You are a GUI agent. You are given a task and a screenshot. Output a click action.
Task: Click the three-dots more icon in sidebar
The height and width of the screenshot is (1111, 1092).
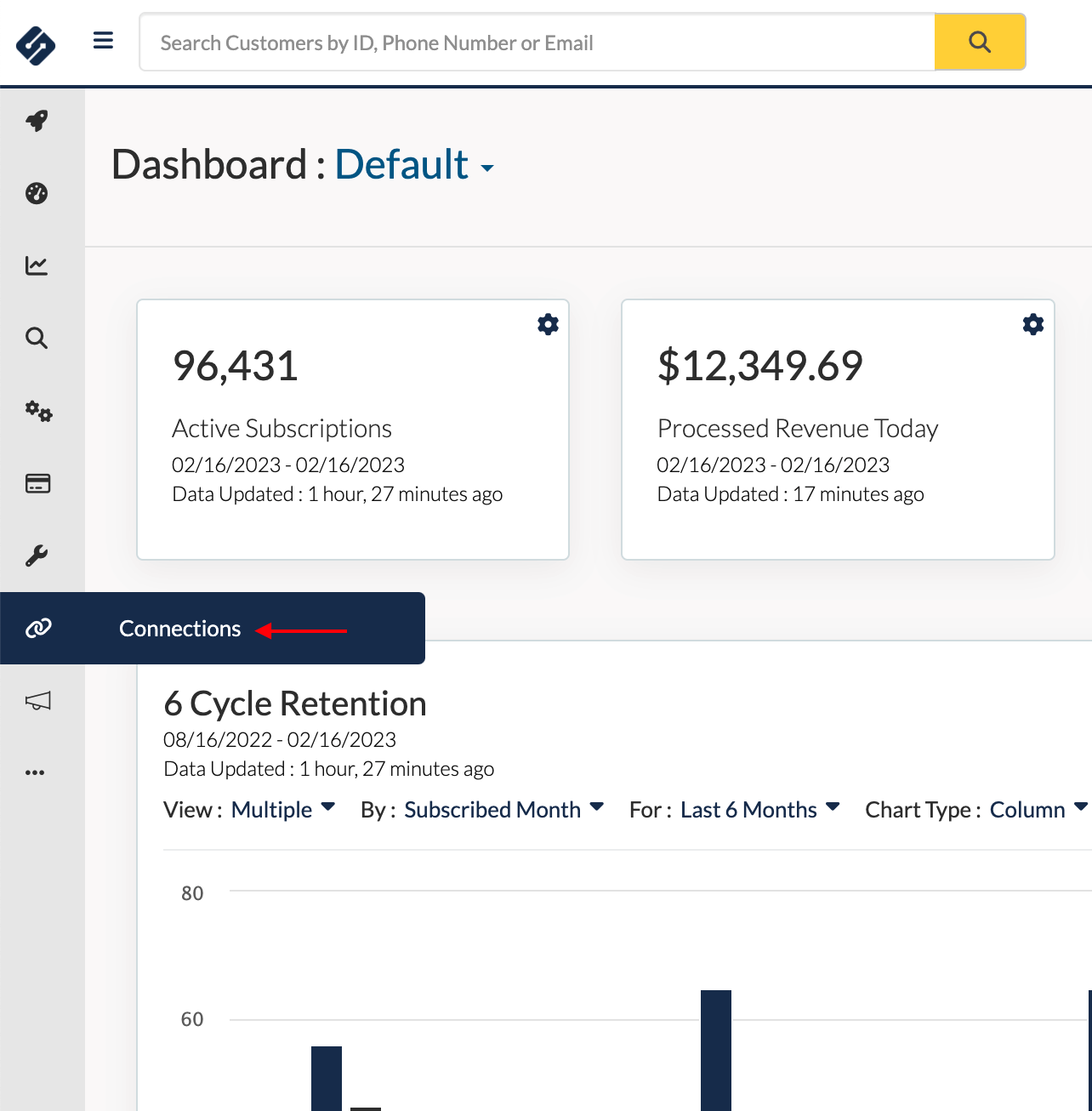click(35, 772)
